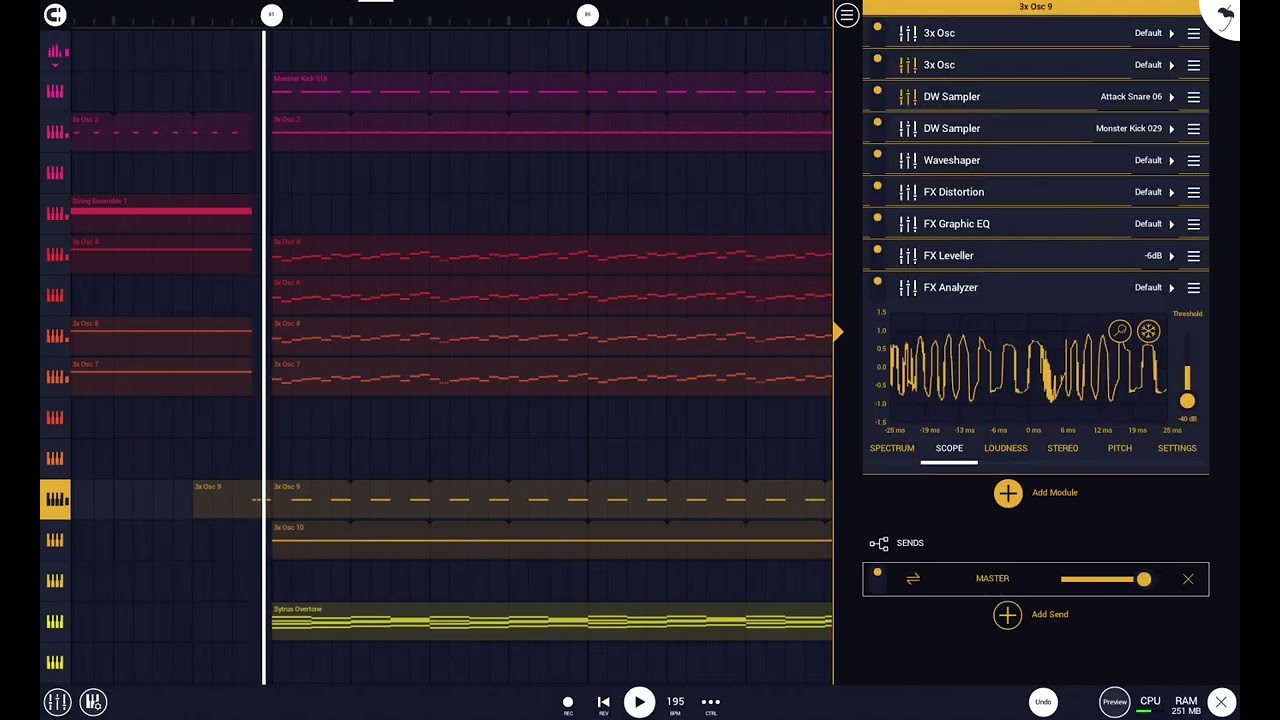
Task: Open first 3x Osc Default preset arrow
Action: point(1172,33)
